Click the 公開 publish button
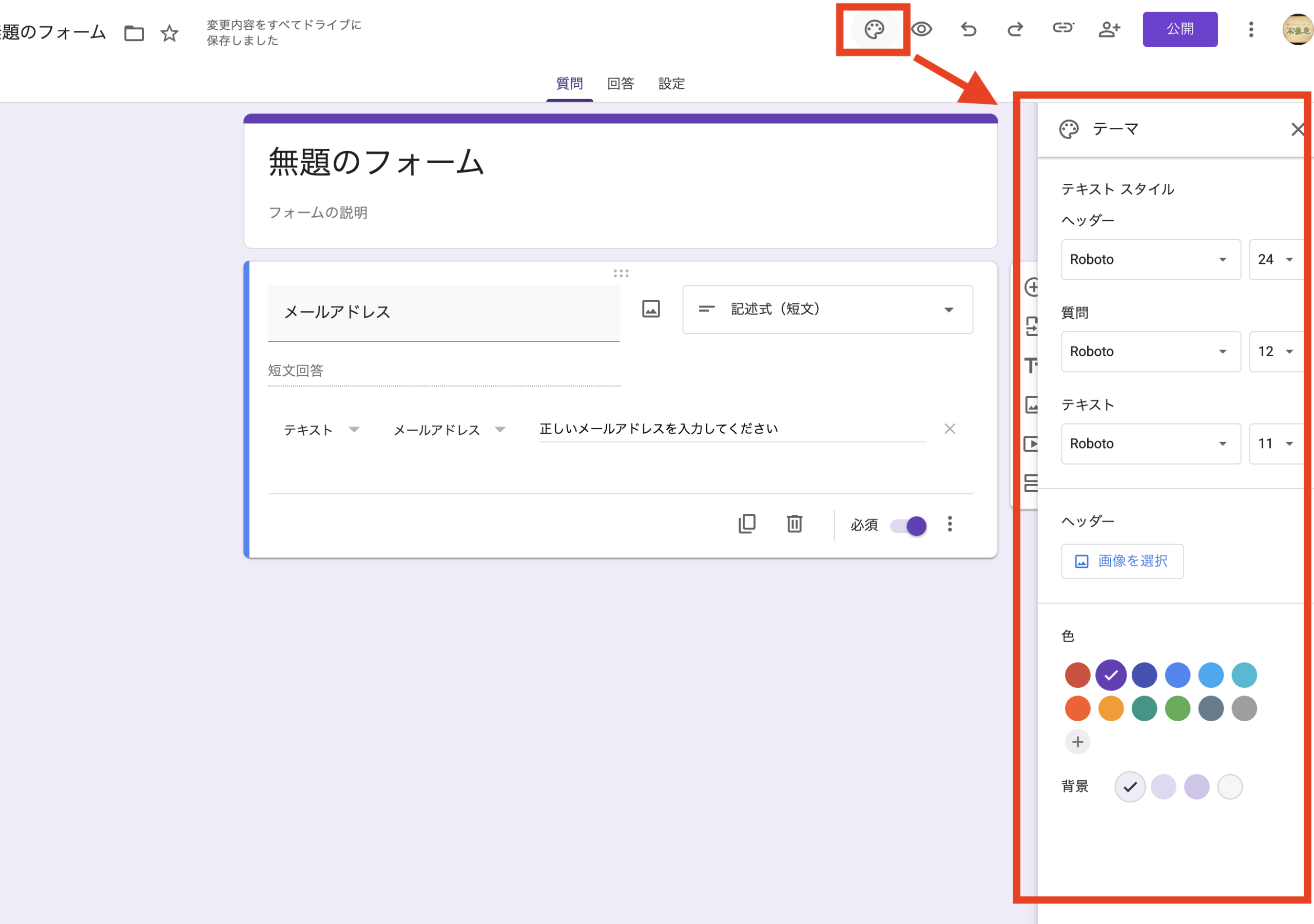This screenshot has height=924, width=1314. pyautogui.click(x=1180, y=29)
